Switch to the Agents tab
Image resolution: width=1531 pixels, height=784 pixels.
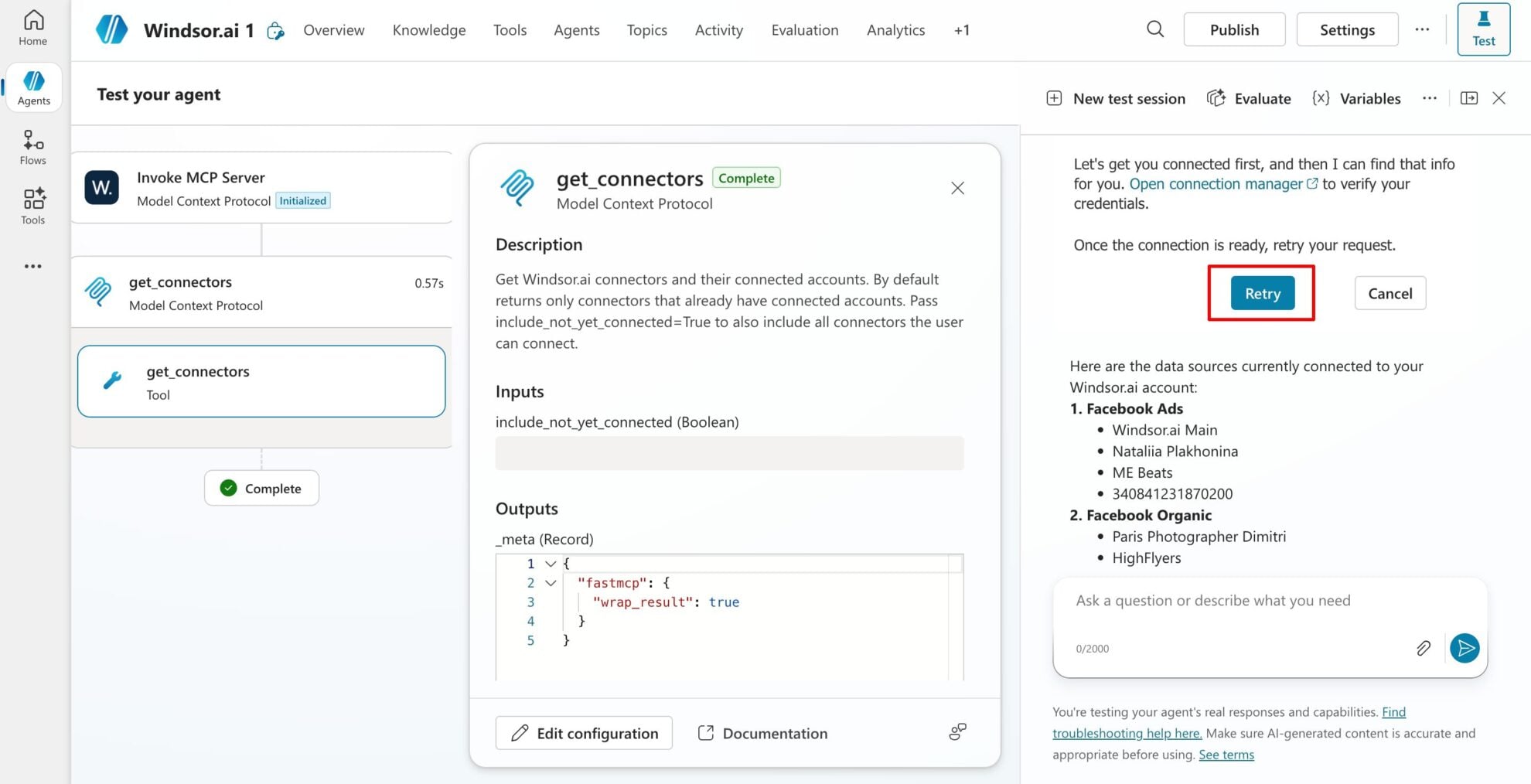click(577, 29)
